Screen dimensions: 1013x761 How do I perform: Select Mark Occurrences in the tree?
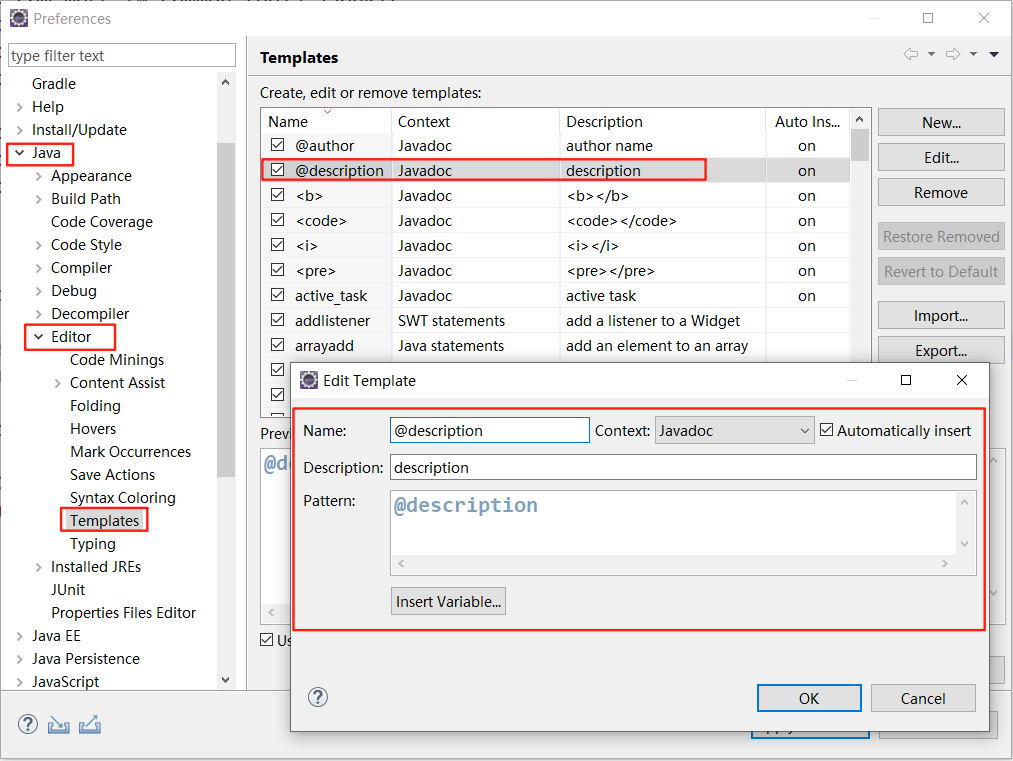(x=131, y=452)
